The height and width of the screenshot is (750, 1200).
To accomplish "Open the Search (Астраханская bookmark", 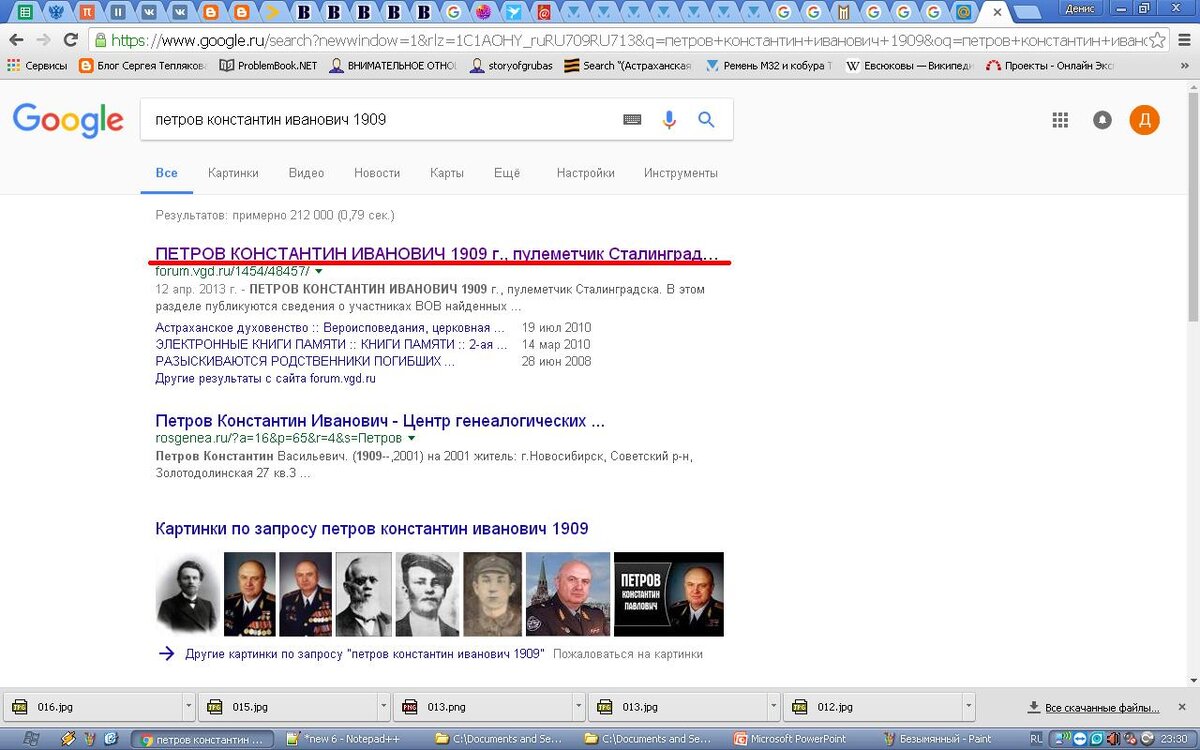I will click(x=628, y=66).
